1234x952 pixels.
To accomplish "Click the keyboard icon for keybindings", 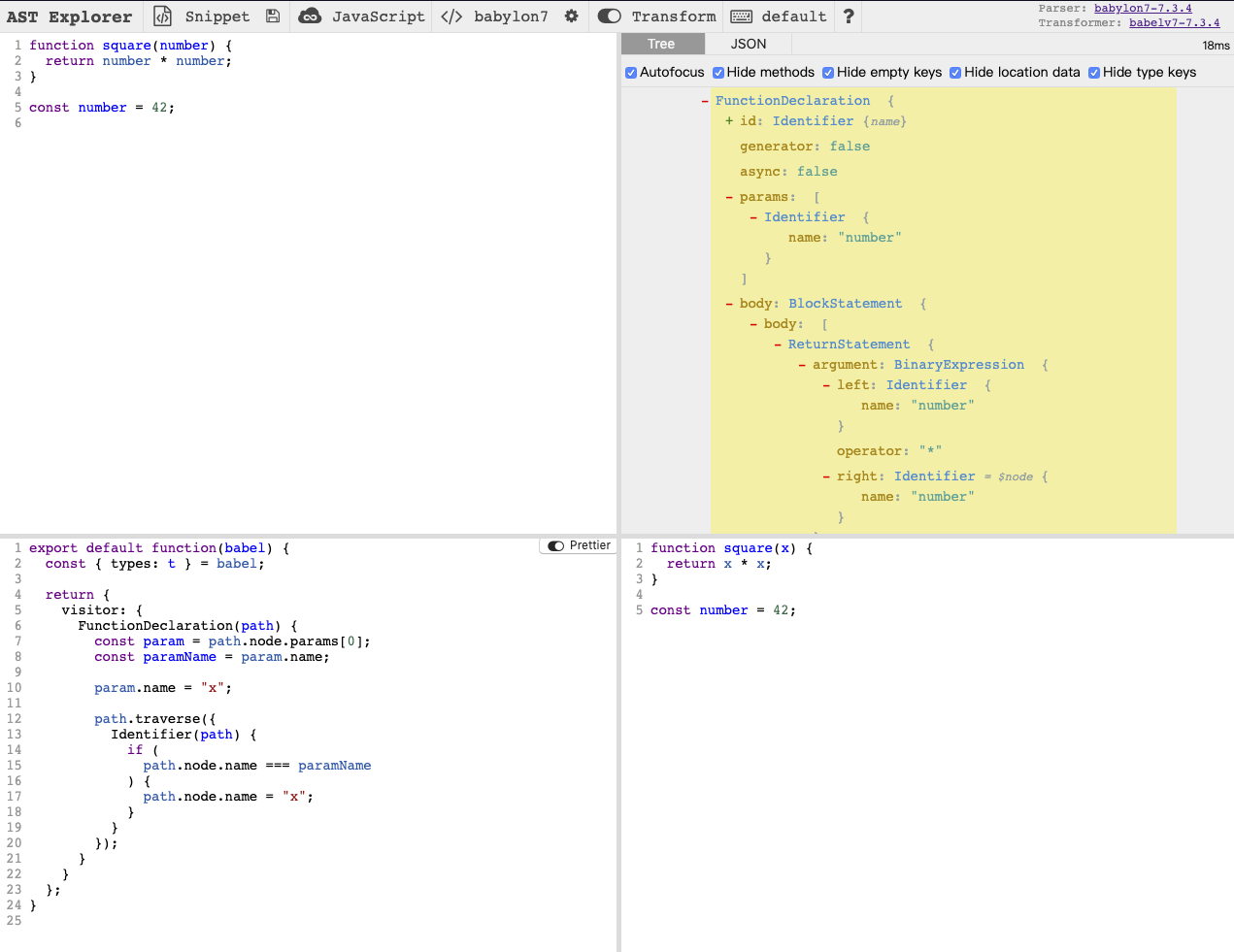I will (x=741, y=16).
